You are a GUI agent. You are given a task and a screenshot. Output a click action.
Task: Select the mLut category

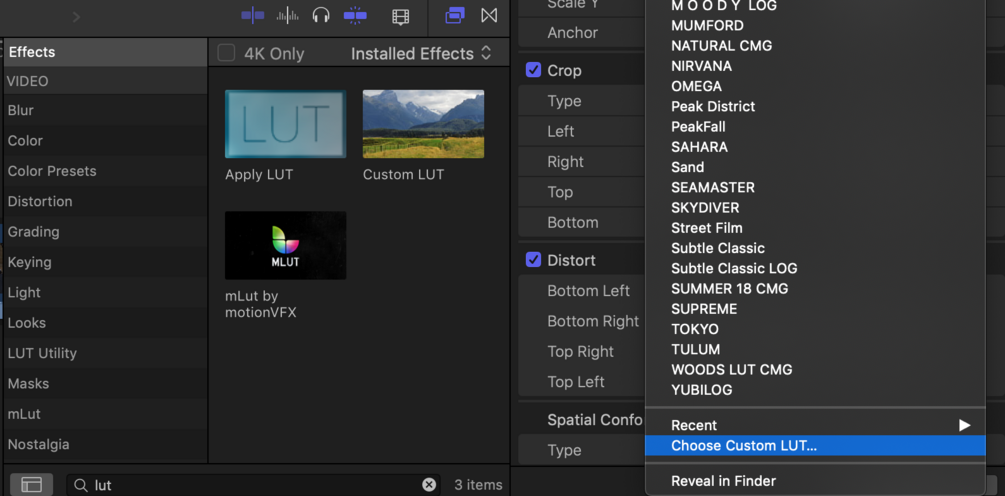point(105,414)
